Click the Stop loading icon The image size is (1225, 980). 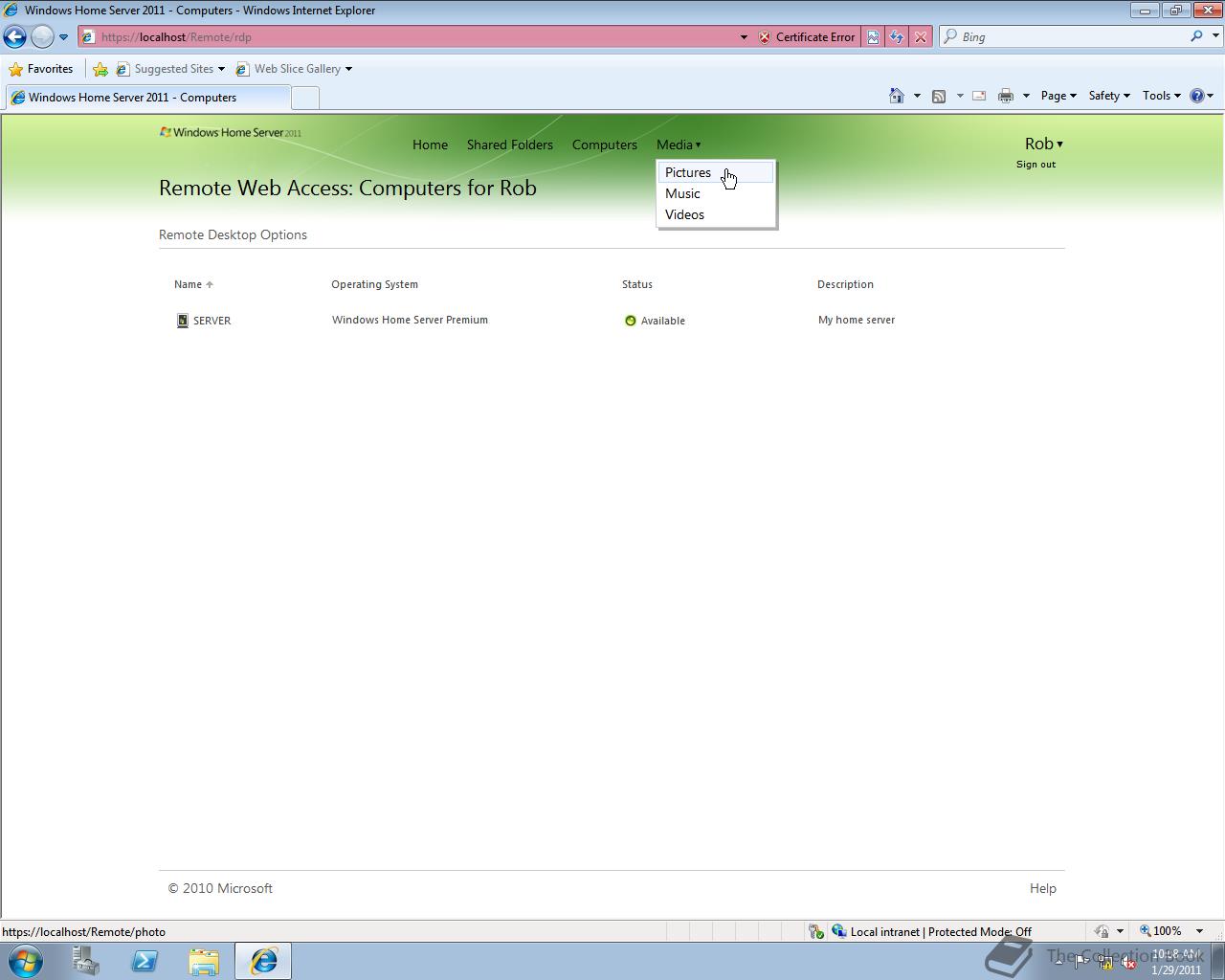click(x=920, y=37)
